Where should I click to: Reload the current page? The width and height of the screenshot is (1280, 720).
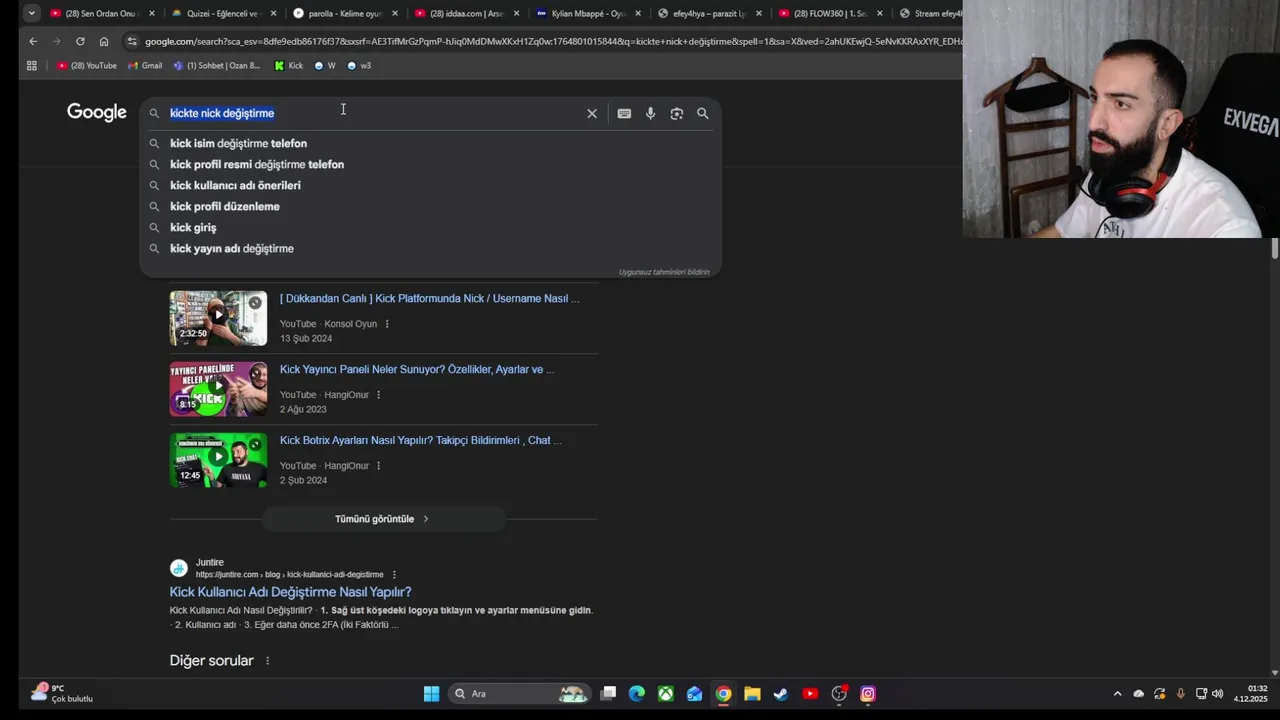pos(80,41)
